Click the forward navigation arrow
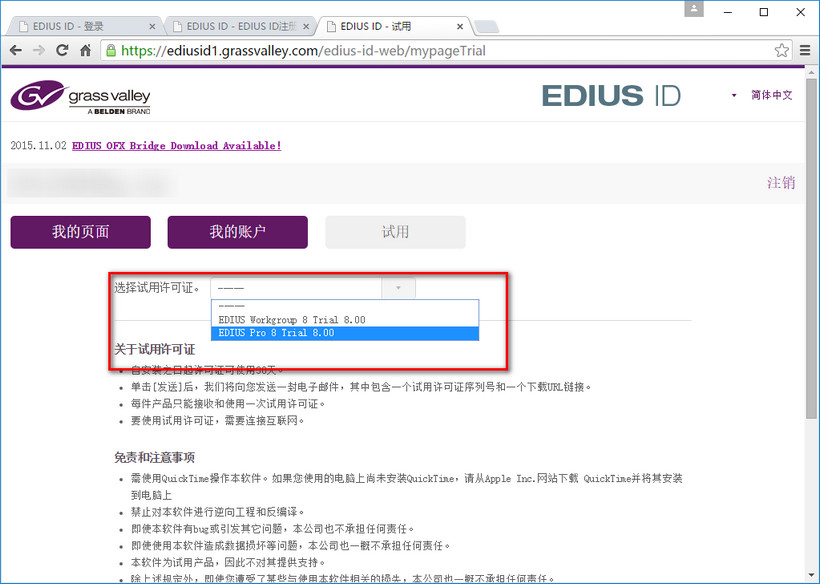Image resolution: width=820 pixels, height=584 pixels. click(x=38, y=48)
